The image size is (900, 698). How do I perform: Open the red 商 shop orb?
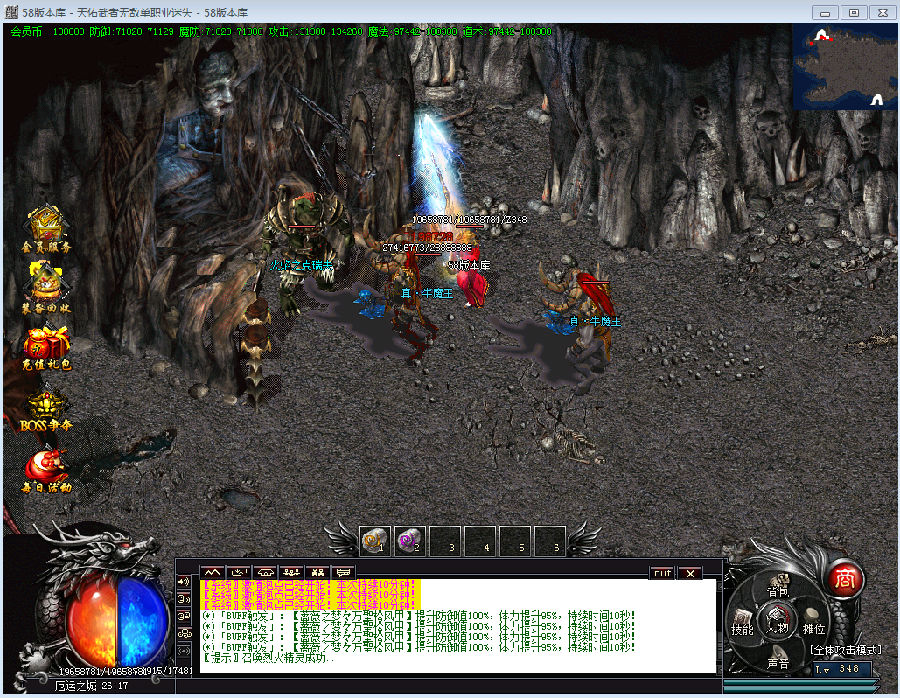(x=844, y=580)
